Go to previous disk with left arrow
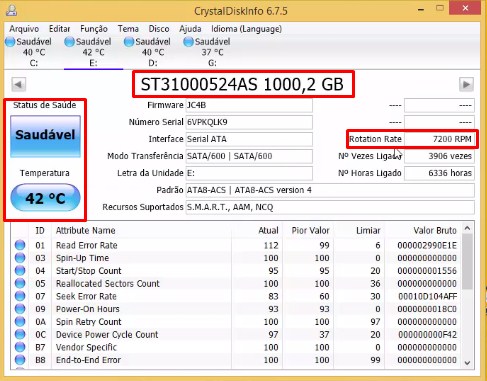This screenshot has height=381, width=487. click(19, 84)
